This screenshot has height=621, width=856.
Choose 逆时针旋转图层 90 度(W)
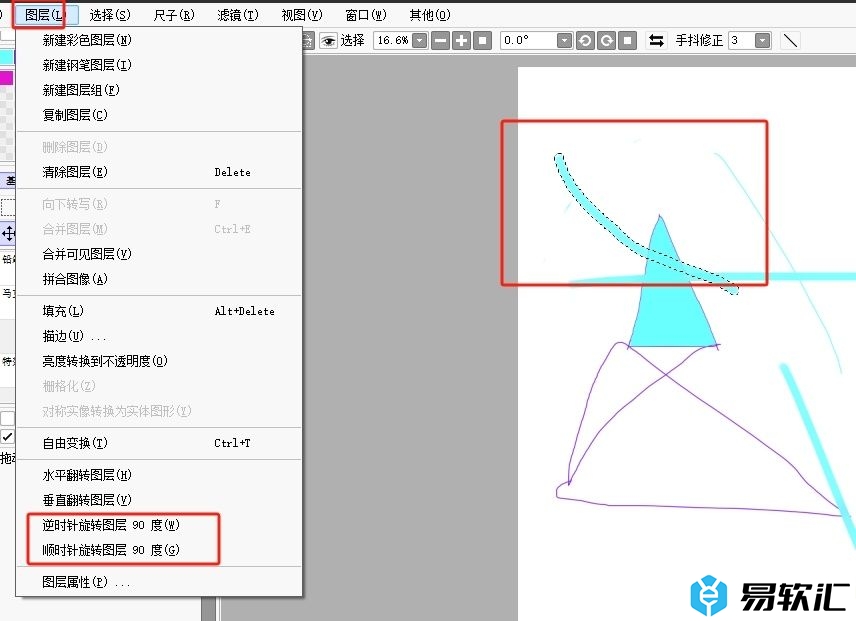pos(159,525)
